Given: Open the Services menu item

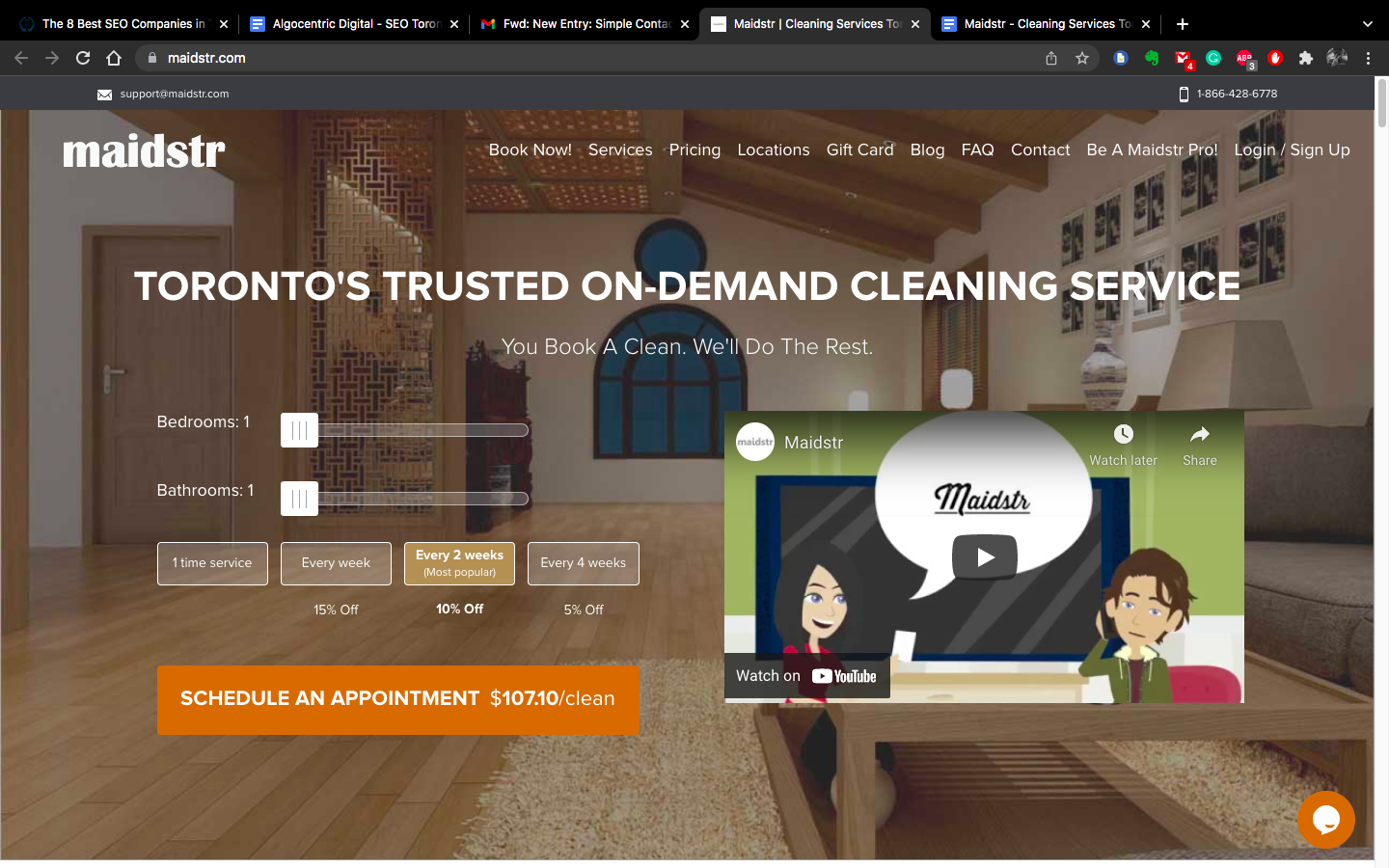Looking at the screenshot, I should click(620, 149).
